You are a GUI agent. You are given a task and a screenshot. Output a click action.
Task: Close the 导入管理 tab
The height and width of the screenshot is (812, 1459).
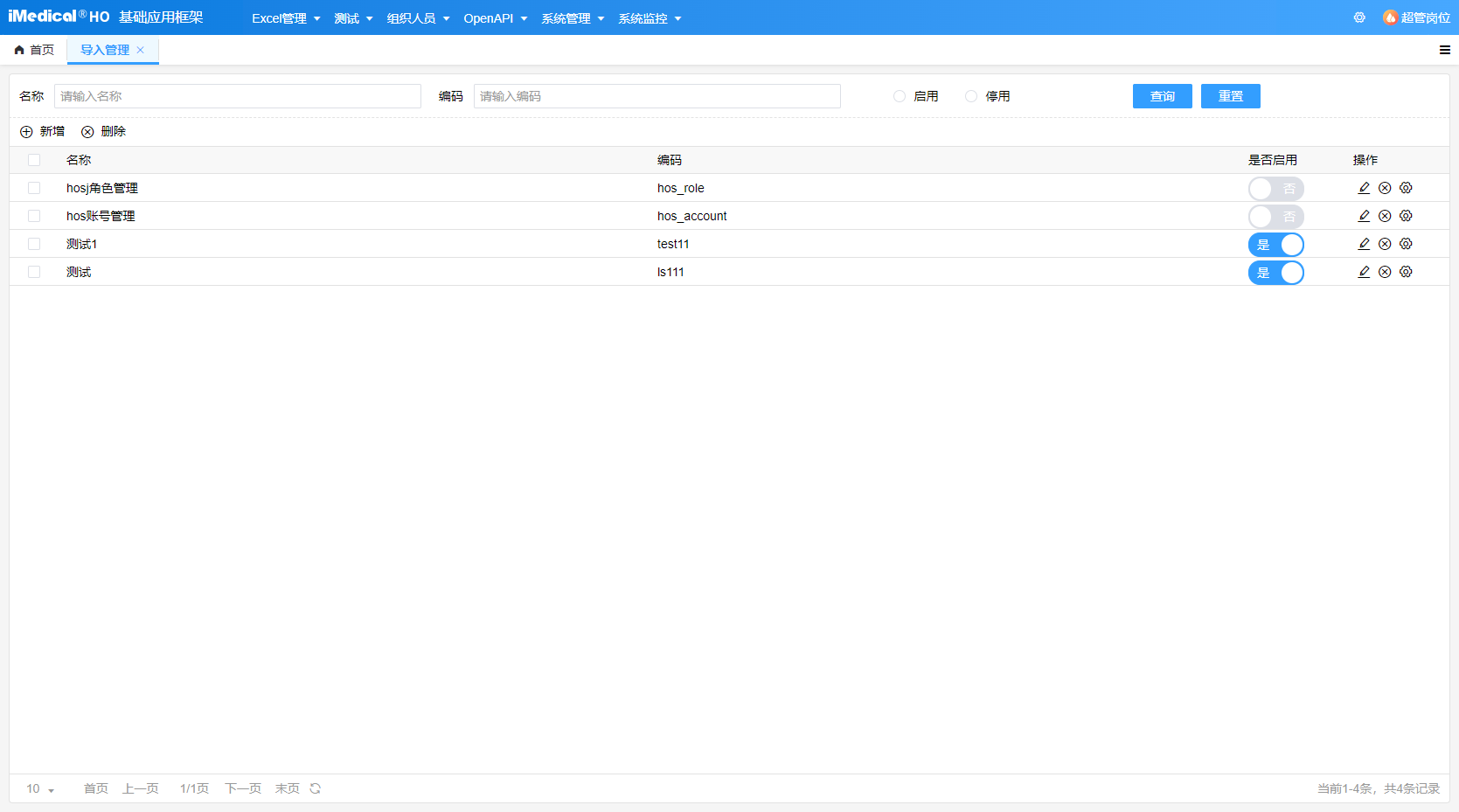pos(141,50)
